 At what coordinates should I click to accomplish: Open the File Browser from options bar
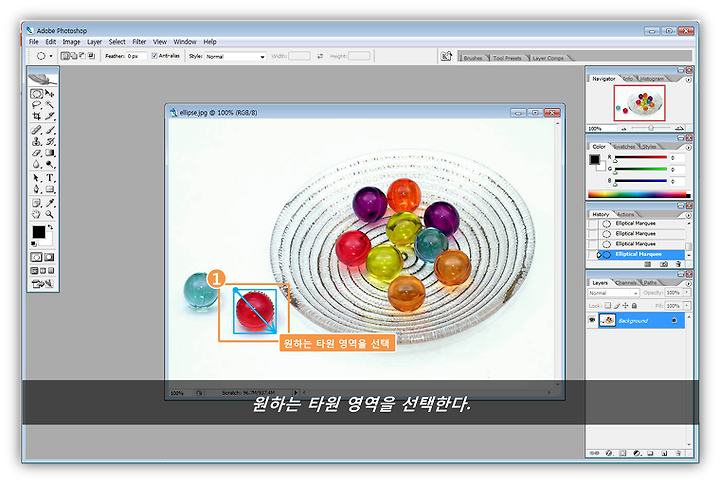tap(446, 56)
